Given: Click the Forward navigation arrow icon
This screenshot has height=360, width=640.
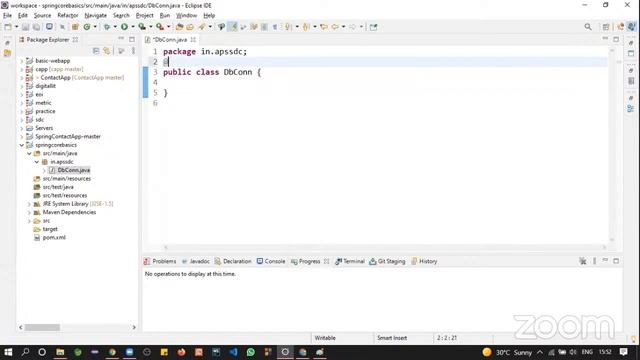Looking at the screenshot, I should [353, 27].
